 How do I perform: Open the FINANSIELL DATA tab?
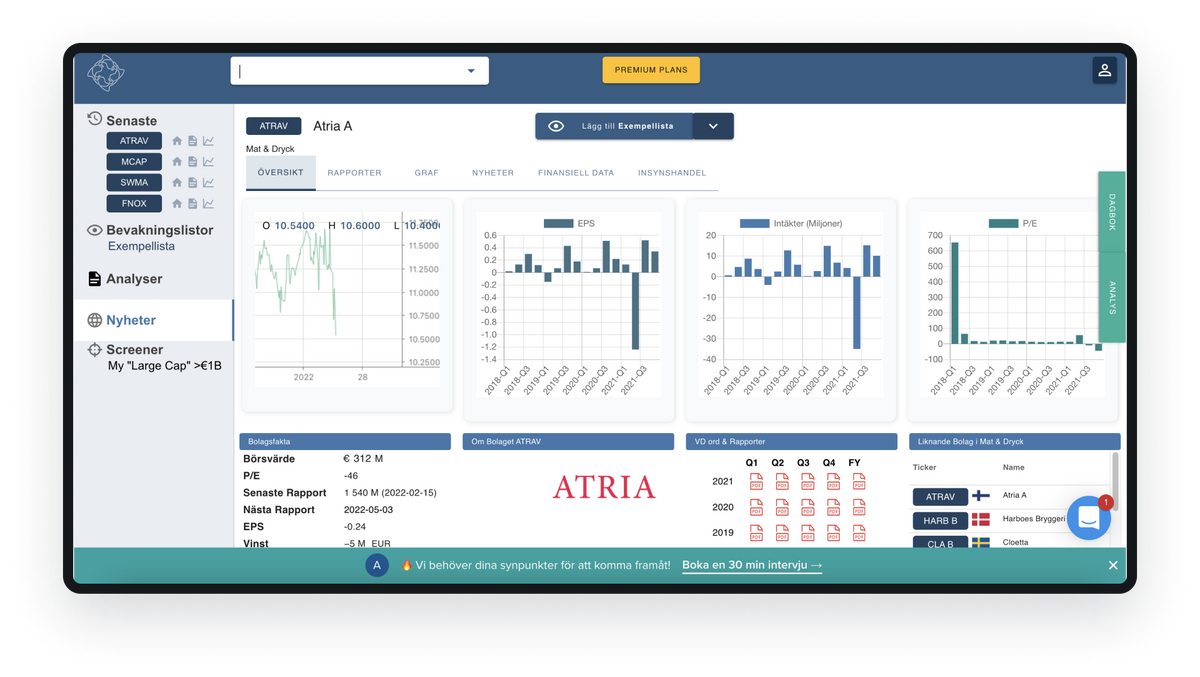pyautogui.click(x=576, y=172)
